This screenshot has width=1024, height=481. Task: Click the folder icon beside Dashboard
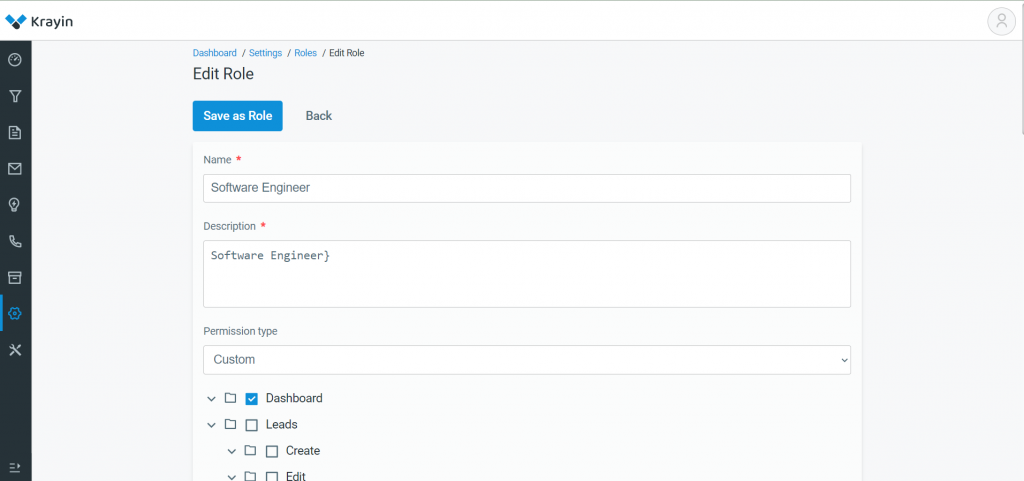(231, 397)
